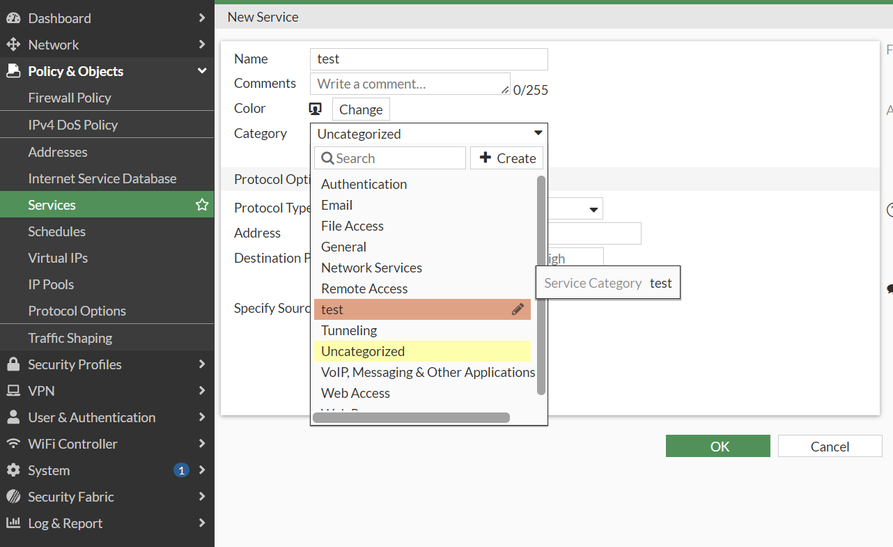
Task: Select Authentication in the category list
Action: click(364, 184)
